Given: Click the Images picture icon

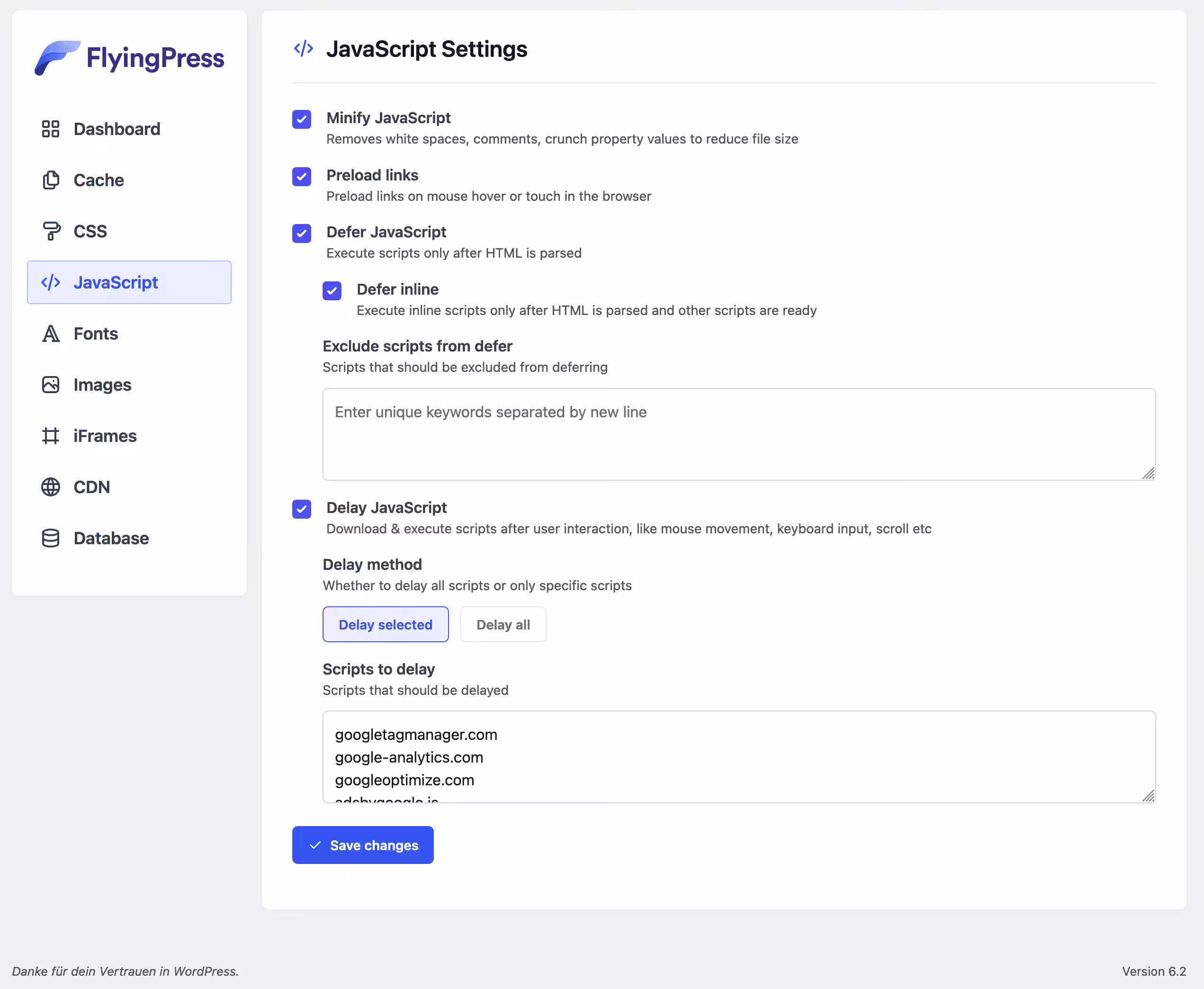Looking at the screenshot, I should 51,385.
